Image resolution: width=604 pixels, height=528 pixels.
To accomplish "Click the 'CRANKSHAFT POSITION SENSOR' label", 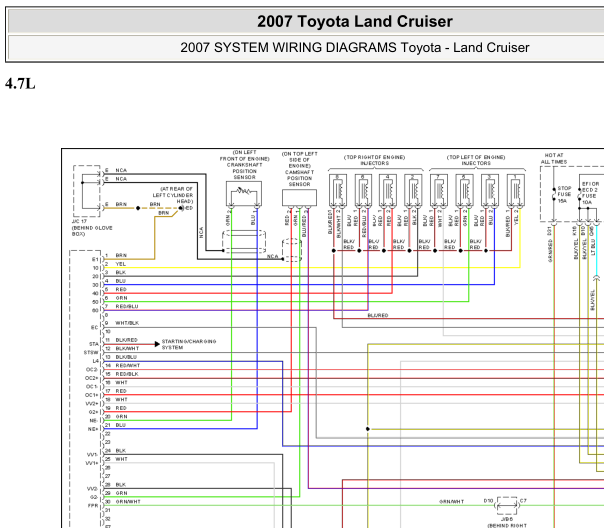I will 244,171.
